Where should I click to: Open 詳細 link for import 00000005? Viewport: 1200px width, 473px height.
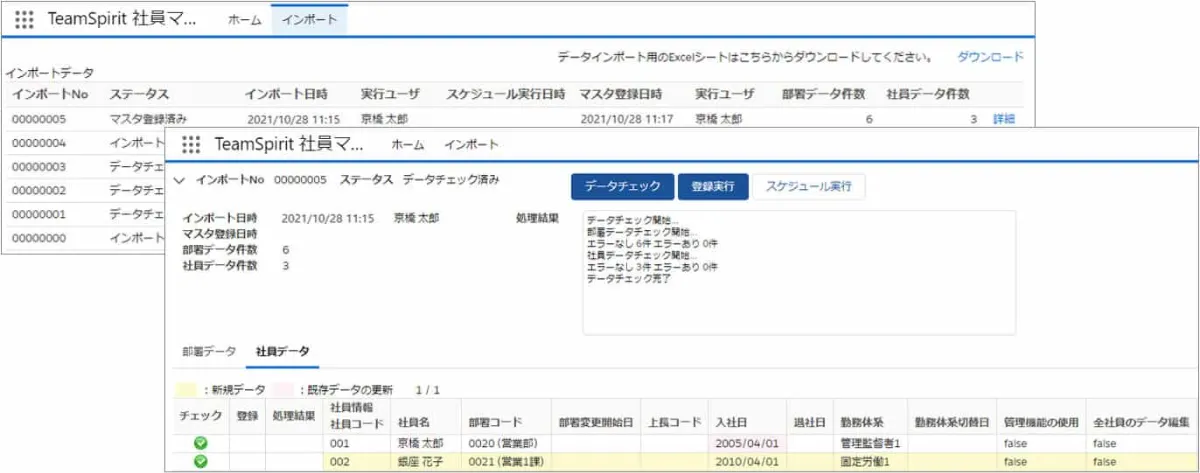pyautogui.click(x=1004, y=119)
